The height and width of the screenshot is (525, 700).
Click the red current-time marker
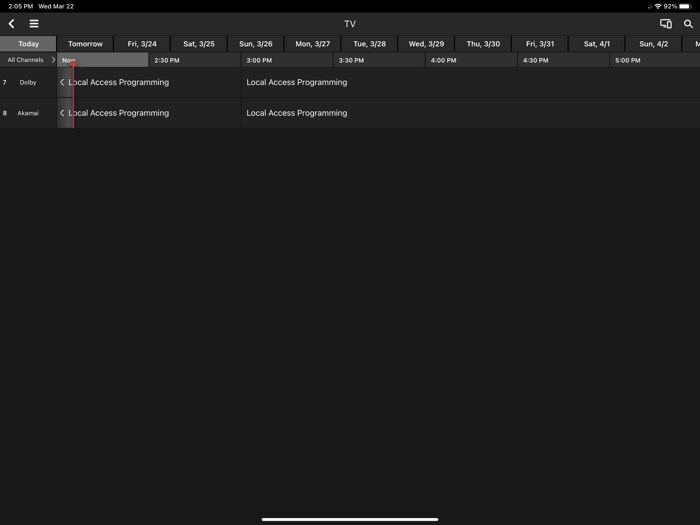tap(73, 64)
